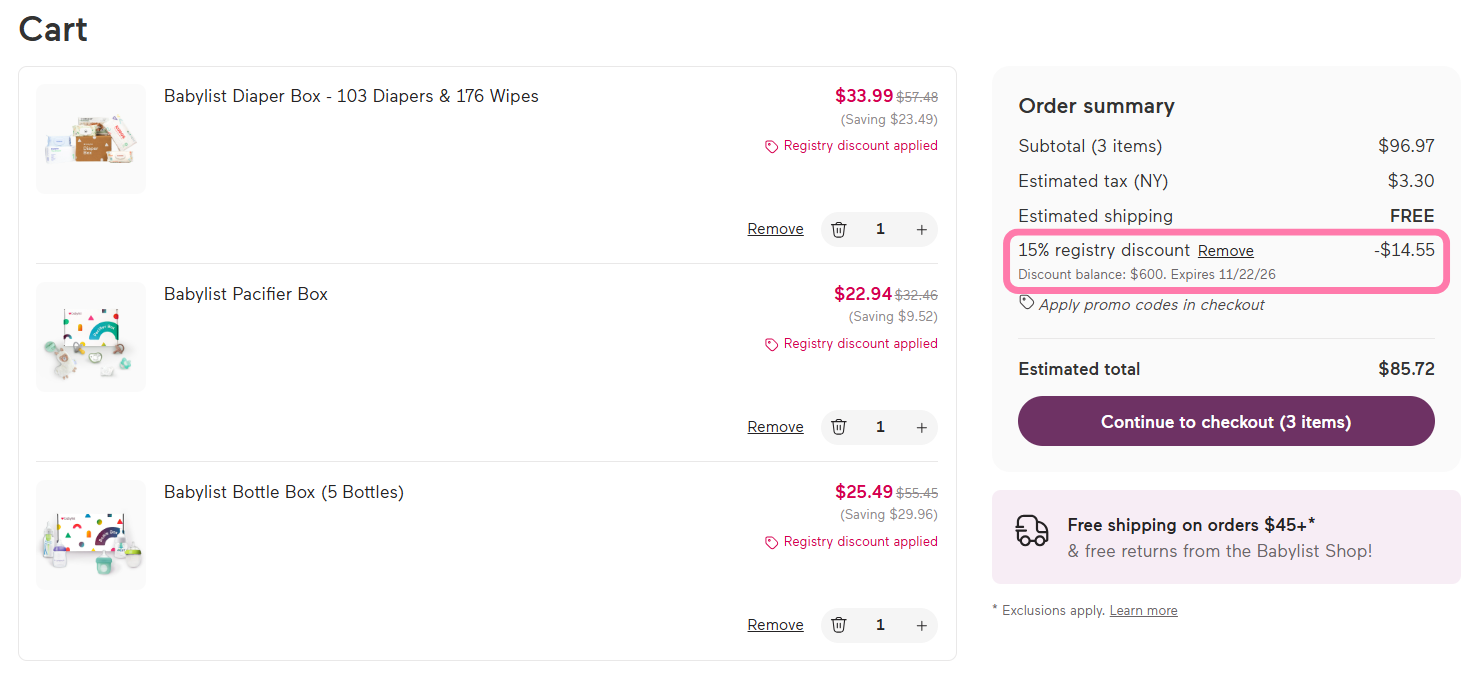Open the Babylist Bottle Box product thumbnail
The image size is (1477, 677).
(91, 535)
